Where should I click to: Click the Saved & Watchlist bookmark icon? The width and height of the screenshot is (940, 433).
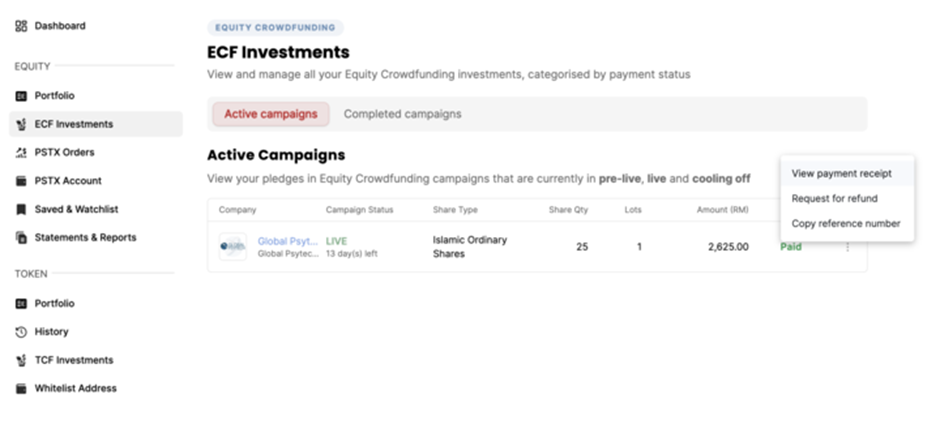coord(21,209)
